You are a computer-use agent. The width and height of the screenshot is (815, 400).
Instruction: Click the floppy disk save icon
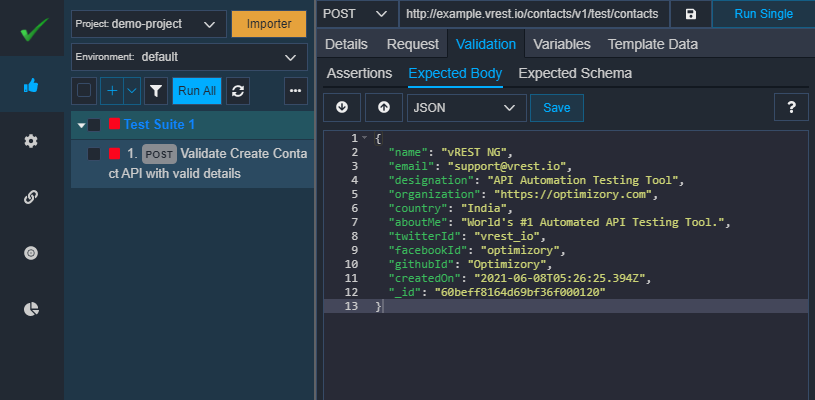(x=691, y=14)
